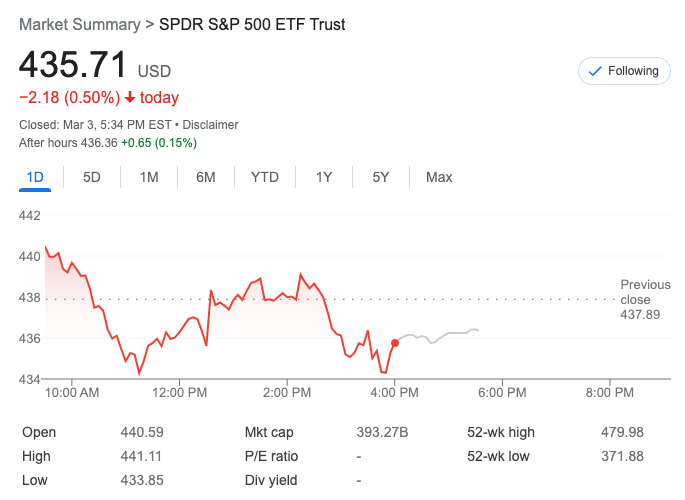Click the After hours 436.36 price text
Viewport: 685px width, 500px height.
[x=68, y=143]
